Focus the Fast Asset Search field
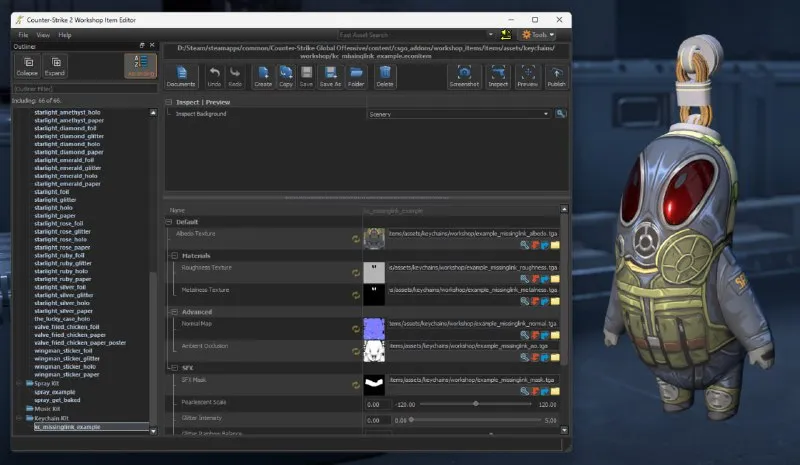The image size is (800, 465). (412, 35)
